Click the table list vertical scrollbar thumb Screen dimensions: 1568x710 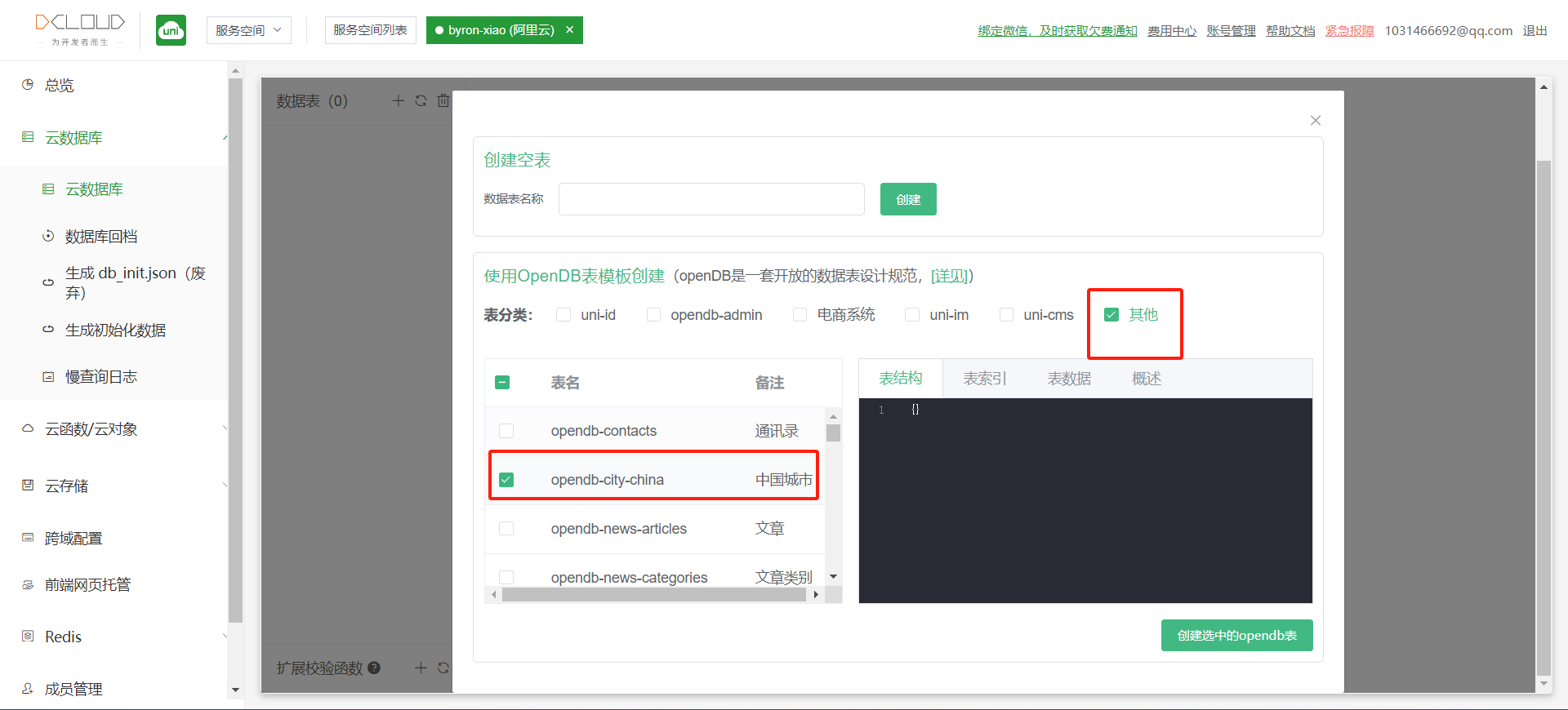tap(833, 433)
